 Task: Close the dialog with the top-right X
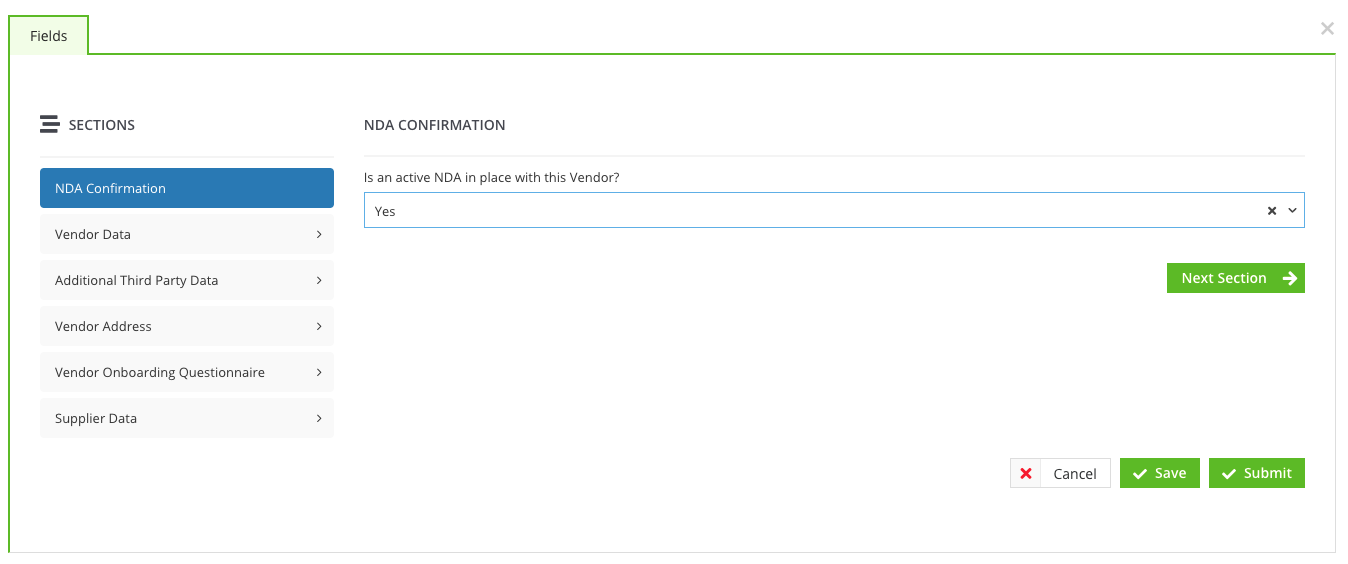(1327, 29)
